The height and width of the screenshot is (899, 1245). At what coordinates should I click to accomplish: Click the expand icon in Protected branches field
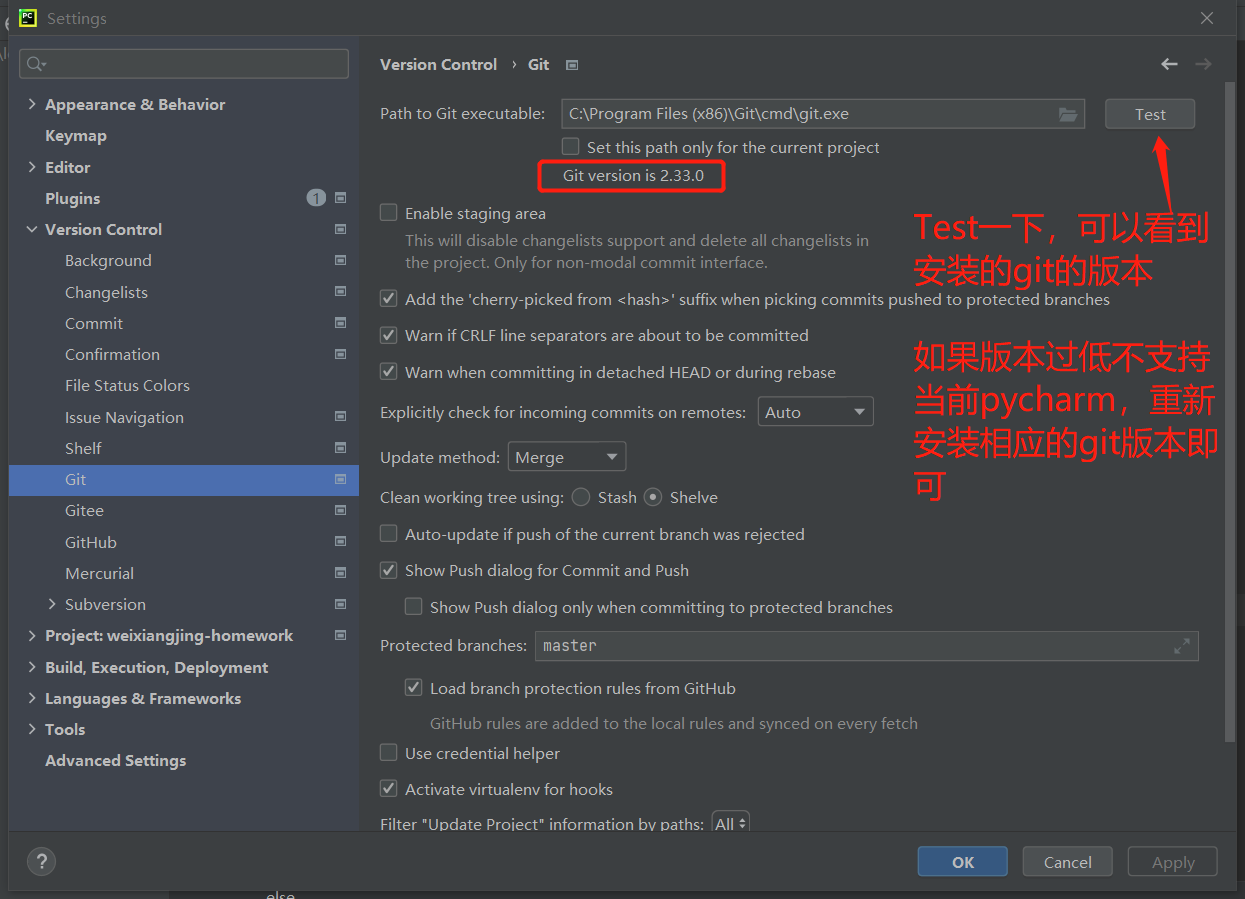[x=1182, y=646]
